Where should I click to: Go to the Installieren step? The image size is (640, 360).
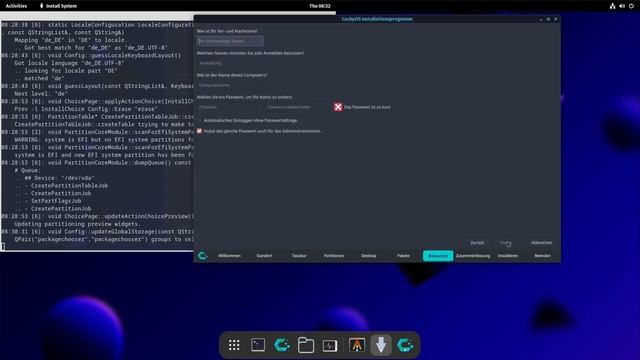508,256
